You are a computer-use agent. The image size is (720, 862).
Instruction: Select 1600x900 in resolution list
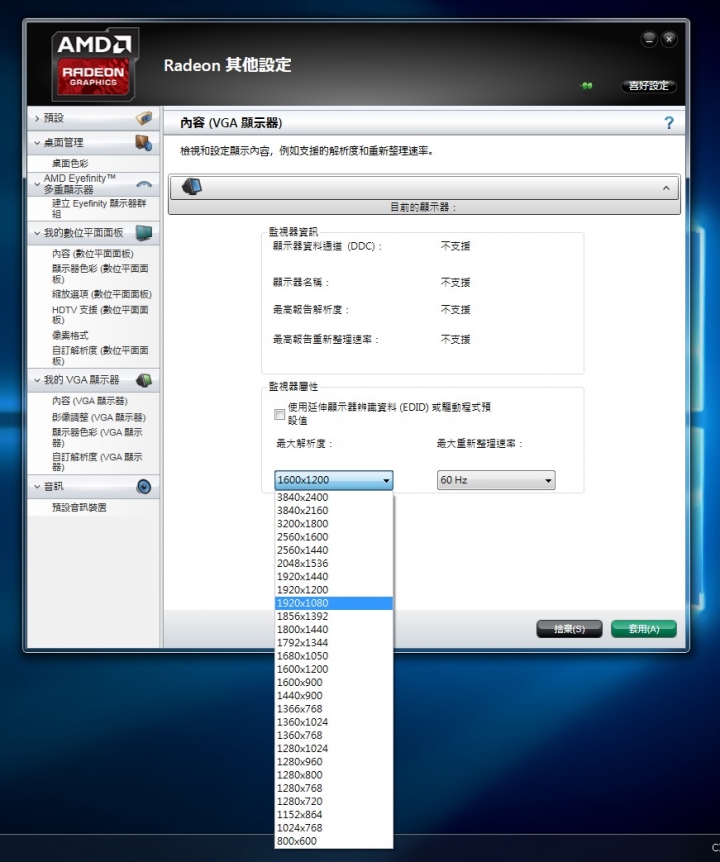click(x=334, y=682)
